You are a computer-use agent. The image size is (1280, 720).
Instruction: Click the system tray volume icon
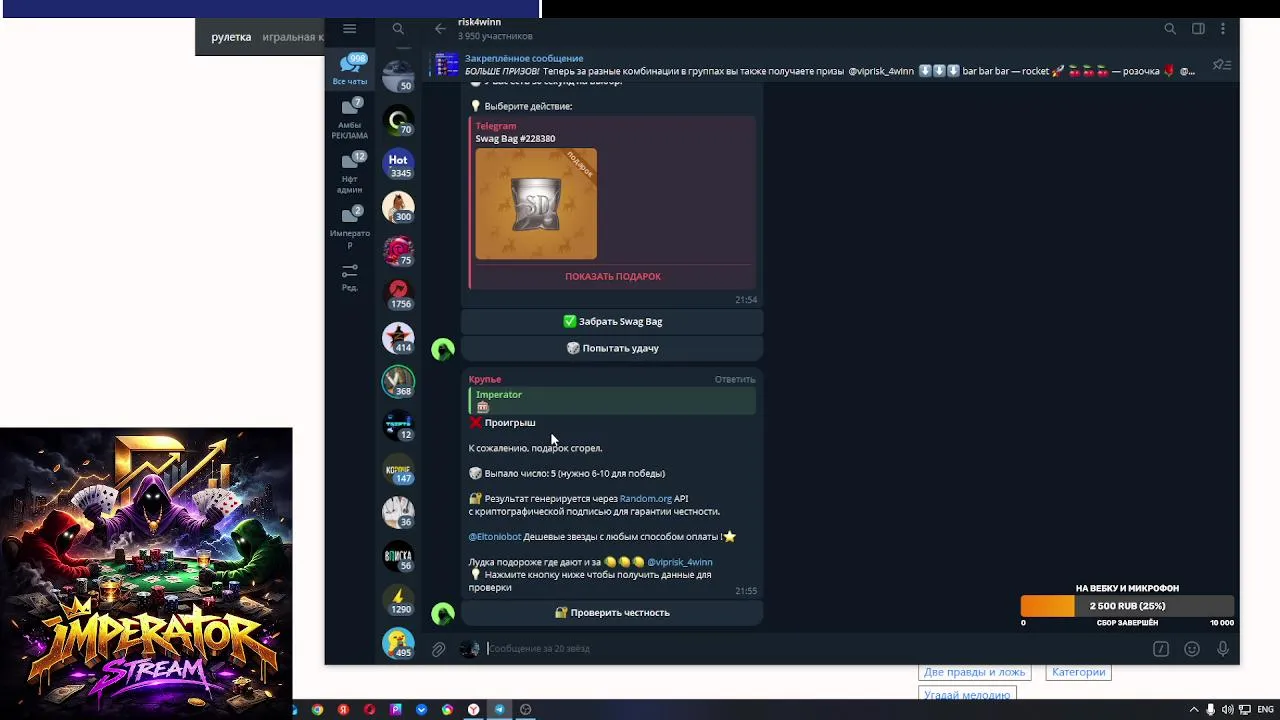1227,710
